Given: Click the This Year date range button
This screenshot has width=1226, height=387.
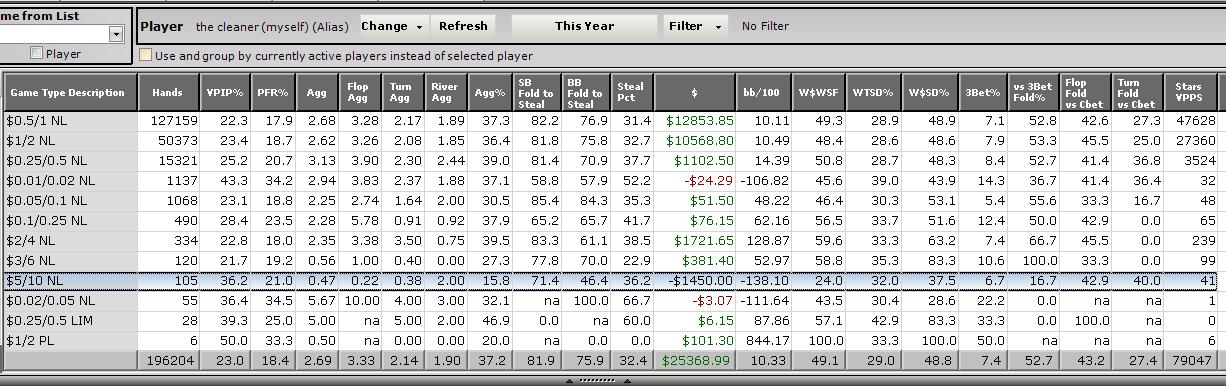Looking at the screenshot, I should (x=584, y=26).
